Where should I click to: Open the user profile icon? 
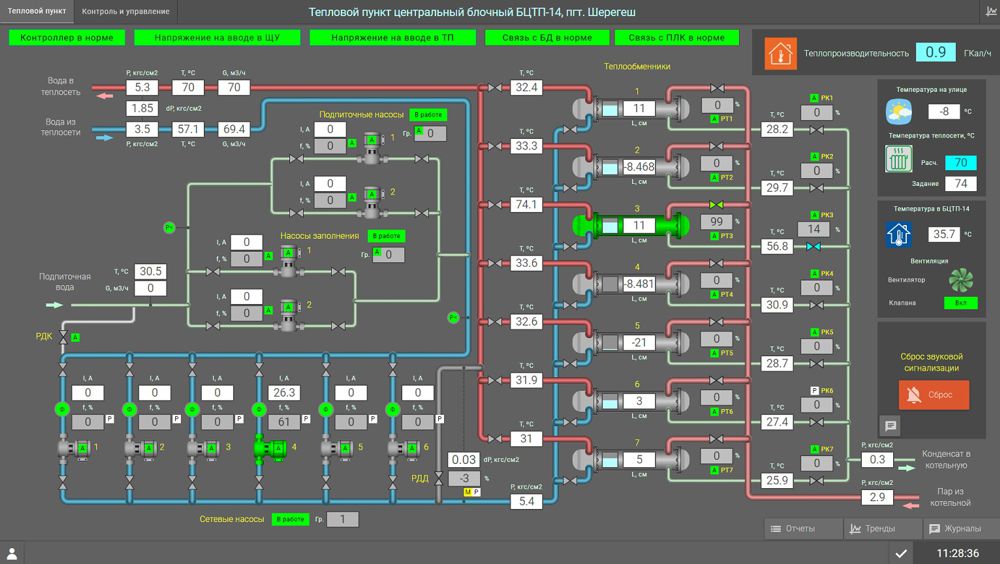click(13, 553)
